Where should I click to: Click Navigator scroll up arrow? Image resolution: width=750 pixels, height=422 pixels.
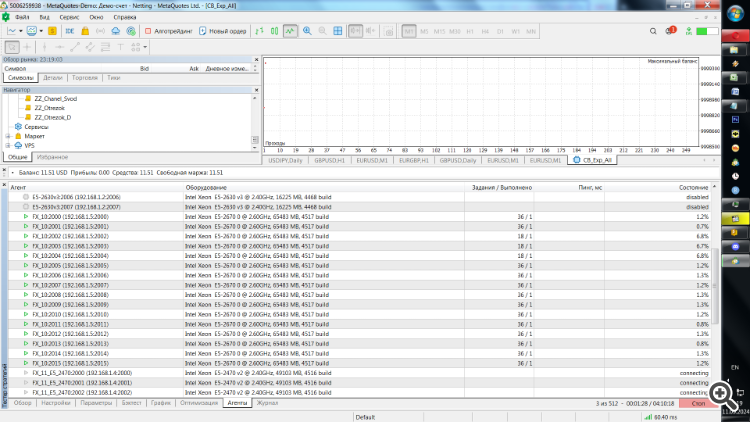254,98
